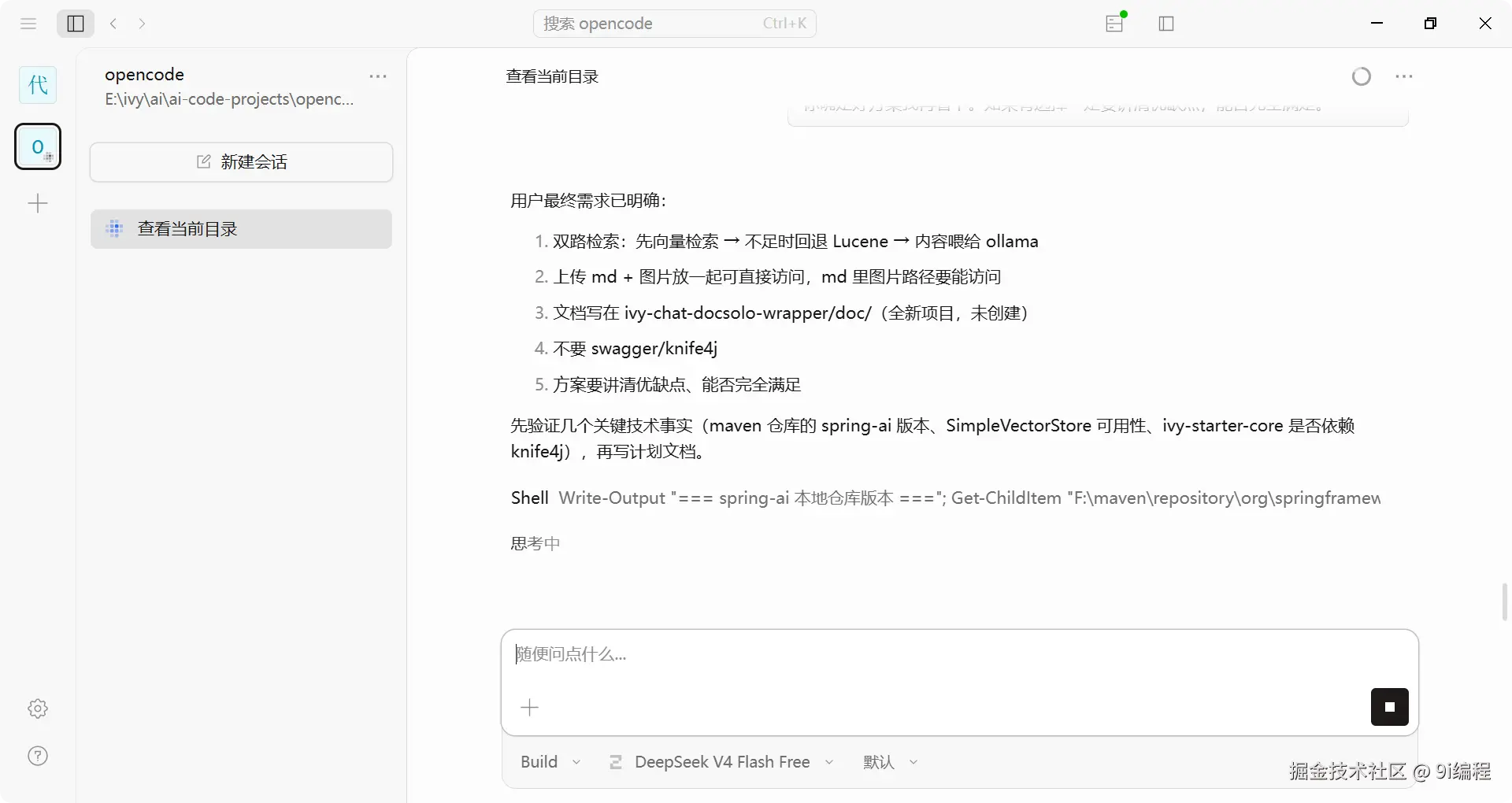This screenshot has width=1512, height=803.
Task: Click the 查看当前目录 header title
Action: point(552,76)
